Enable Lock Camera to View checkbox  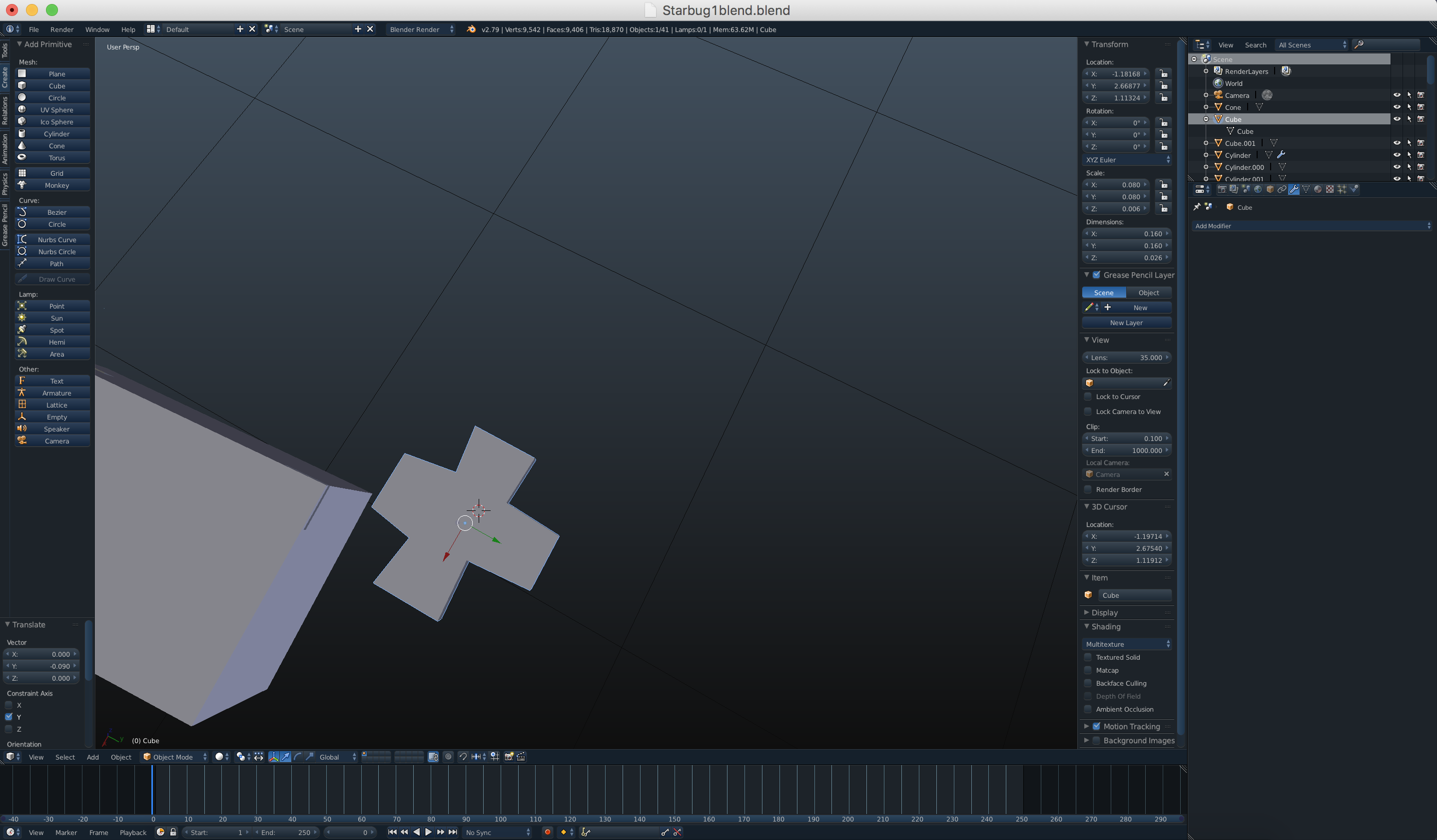coord(1088,412)
